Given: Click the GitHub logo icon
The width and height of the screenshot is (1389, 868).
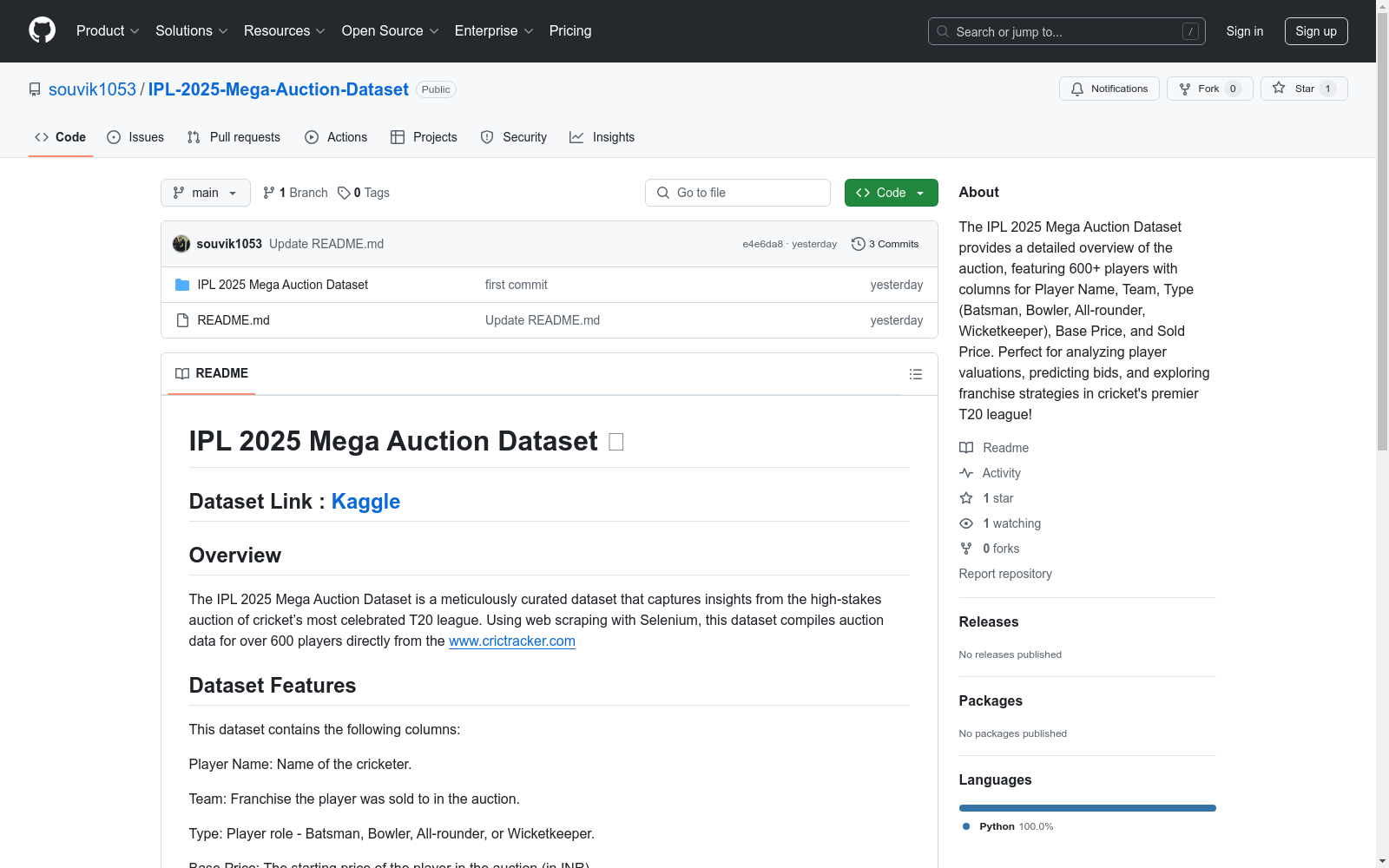Looking at the screenshot, I should pos(42,30).
